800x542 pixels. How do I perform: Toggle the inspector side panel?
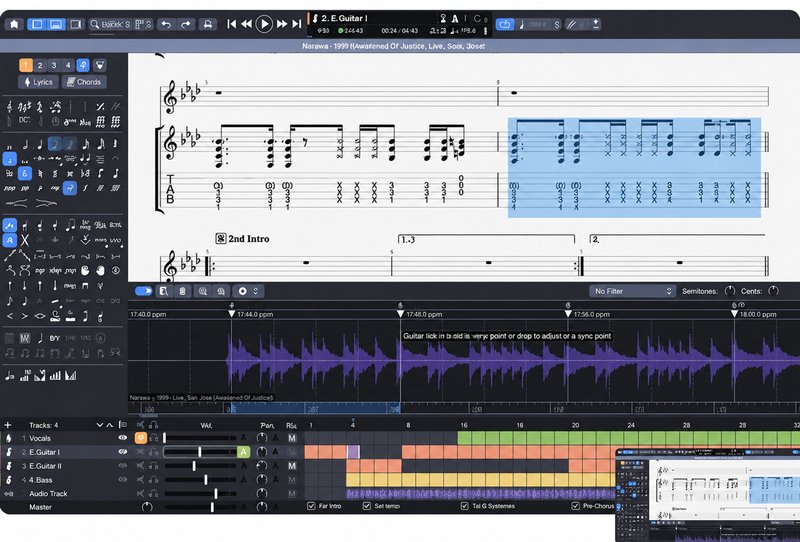click(x=76, y=24)
